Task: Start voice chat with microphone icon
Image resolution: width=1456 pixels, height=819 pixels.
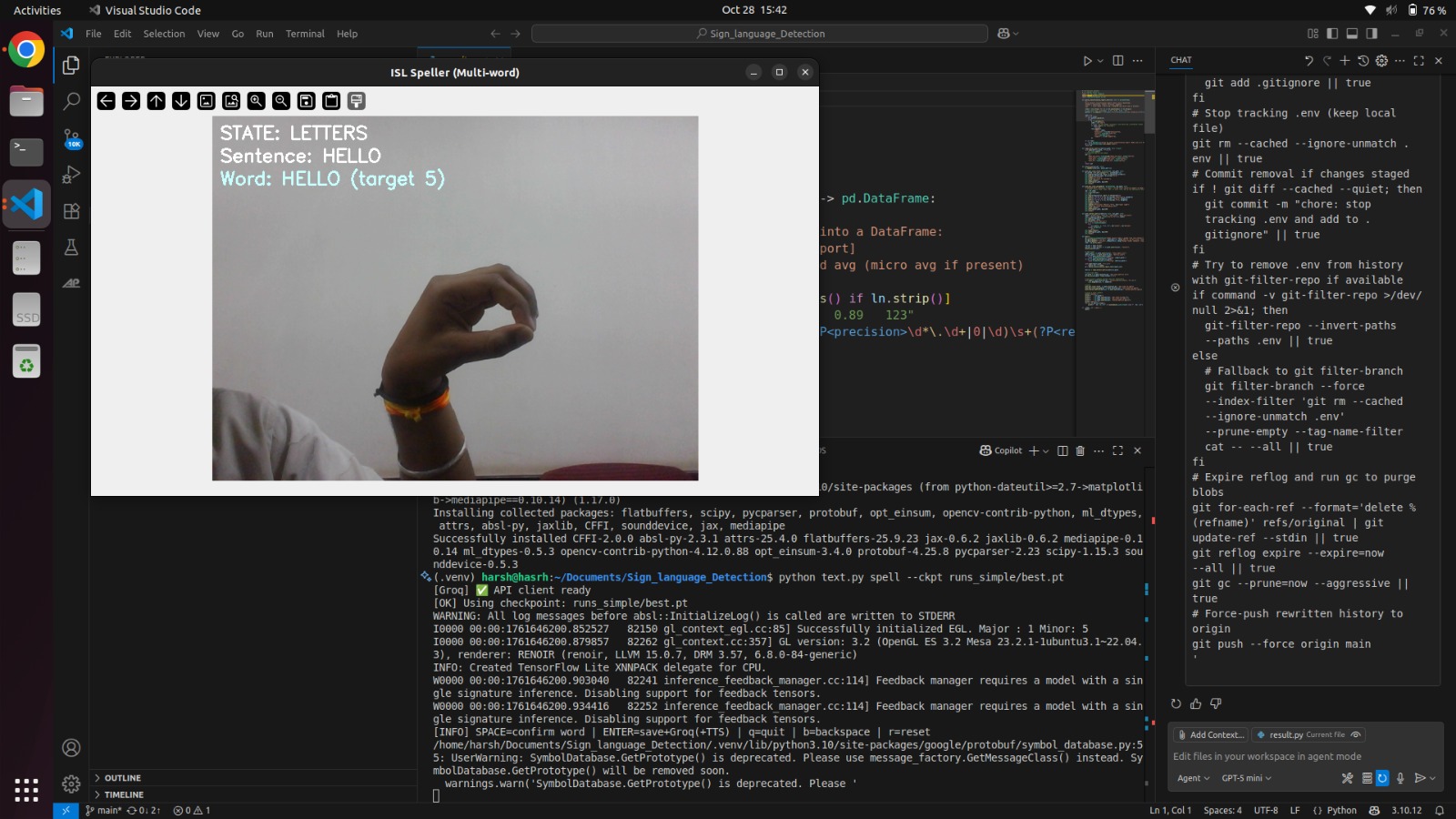Action: point(1400,778)
